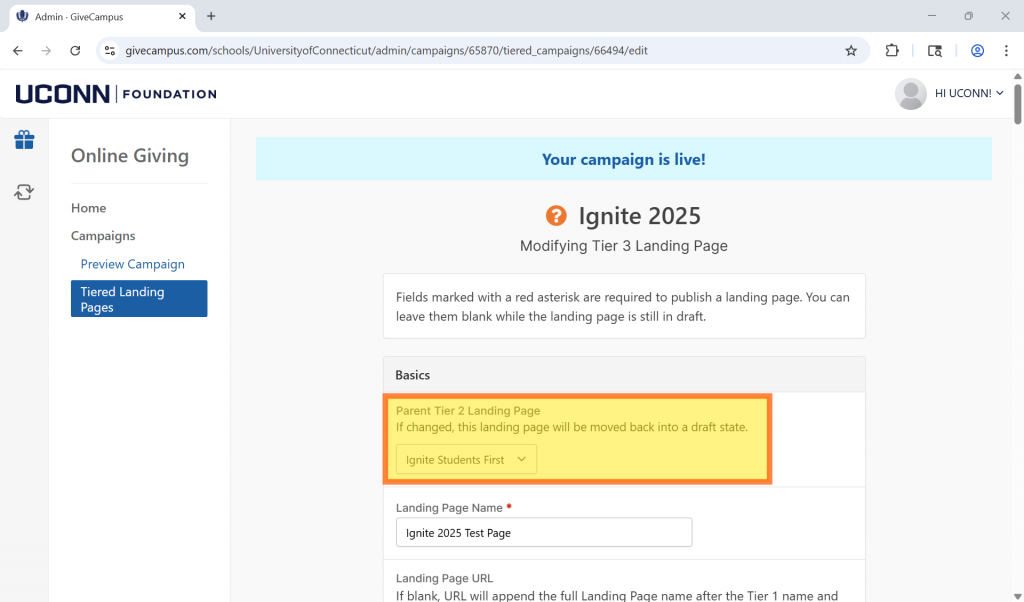Screen dimensions: 1024x602
Task: Click the orange question mark help icon
Action: click(556, 216)
